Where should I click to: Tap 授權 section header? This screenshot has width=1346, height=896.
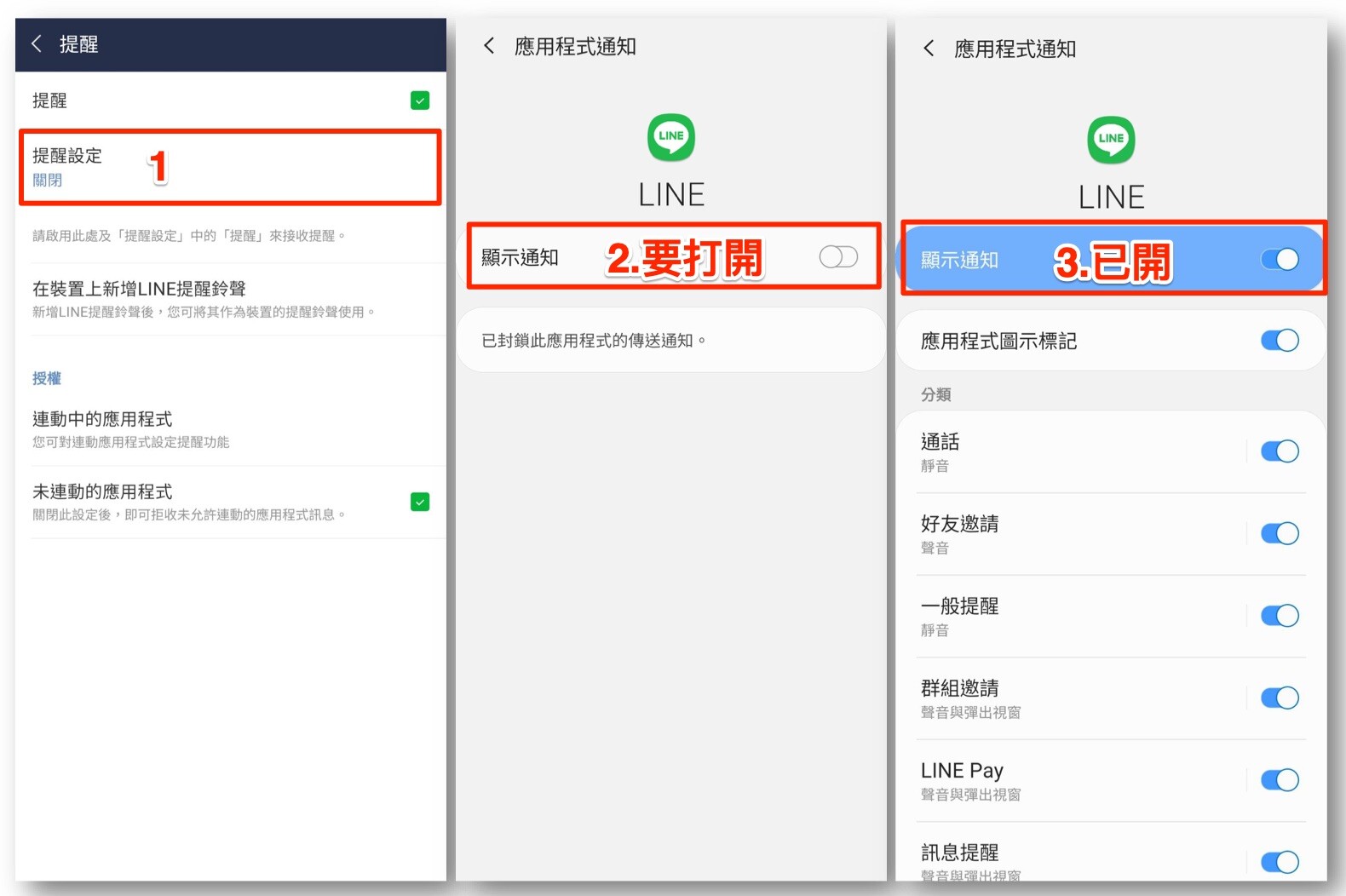pyautogui.click(x=47, y=378)
